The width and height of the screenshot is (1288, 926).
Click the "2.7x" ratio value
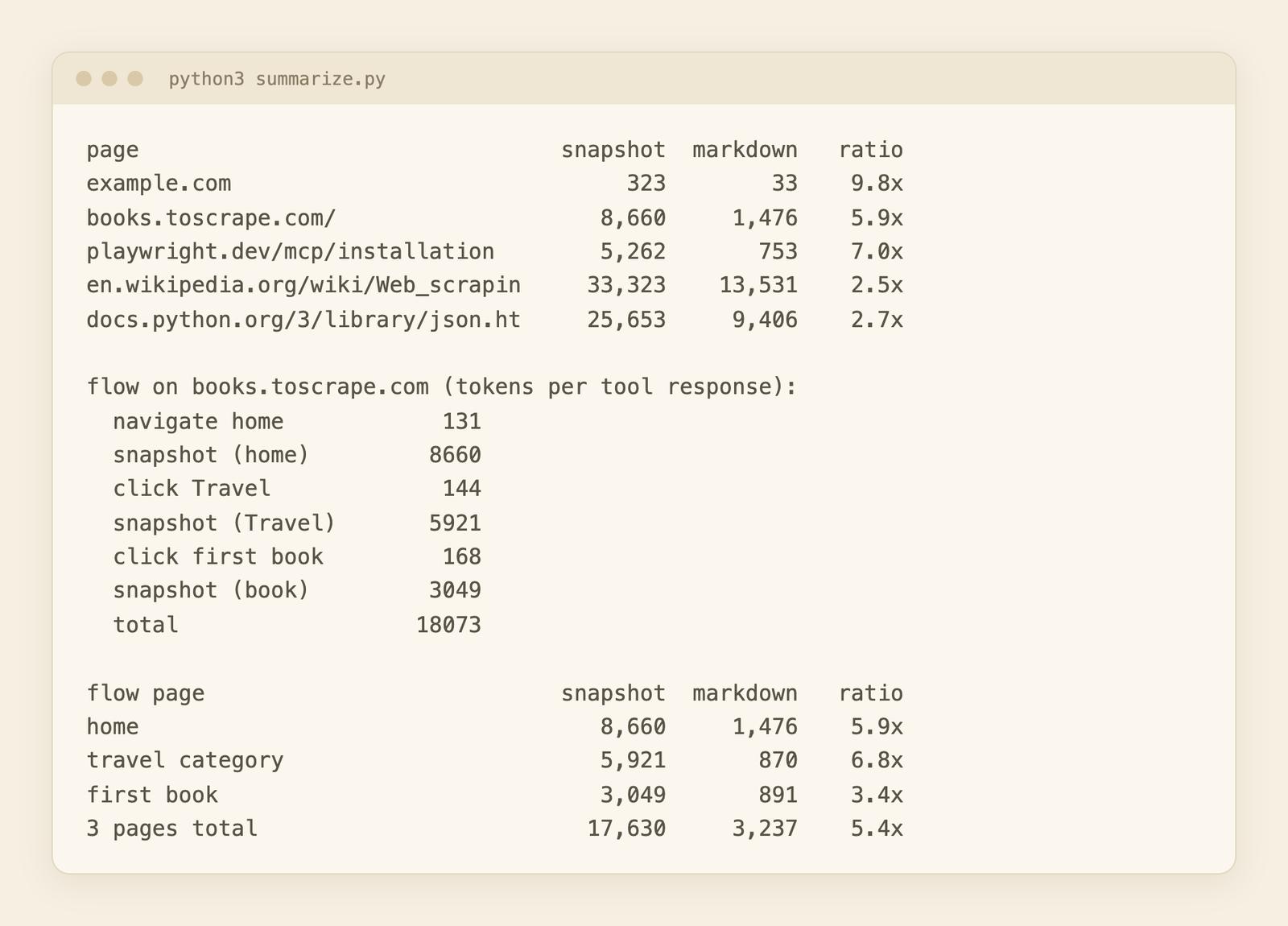(x=877, y=320)
